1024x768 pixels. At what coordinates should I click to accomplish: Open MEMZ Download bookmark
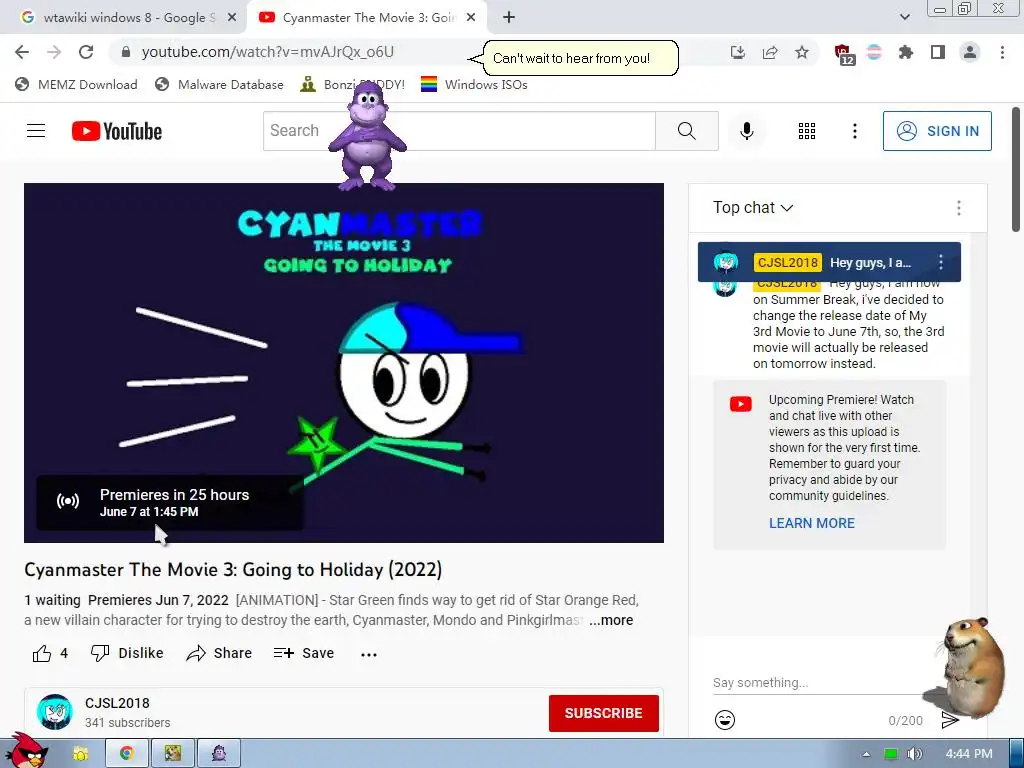click(76, 84)
